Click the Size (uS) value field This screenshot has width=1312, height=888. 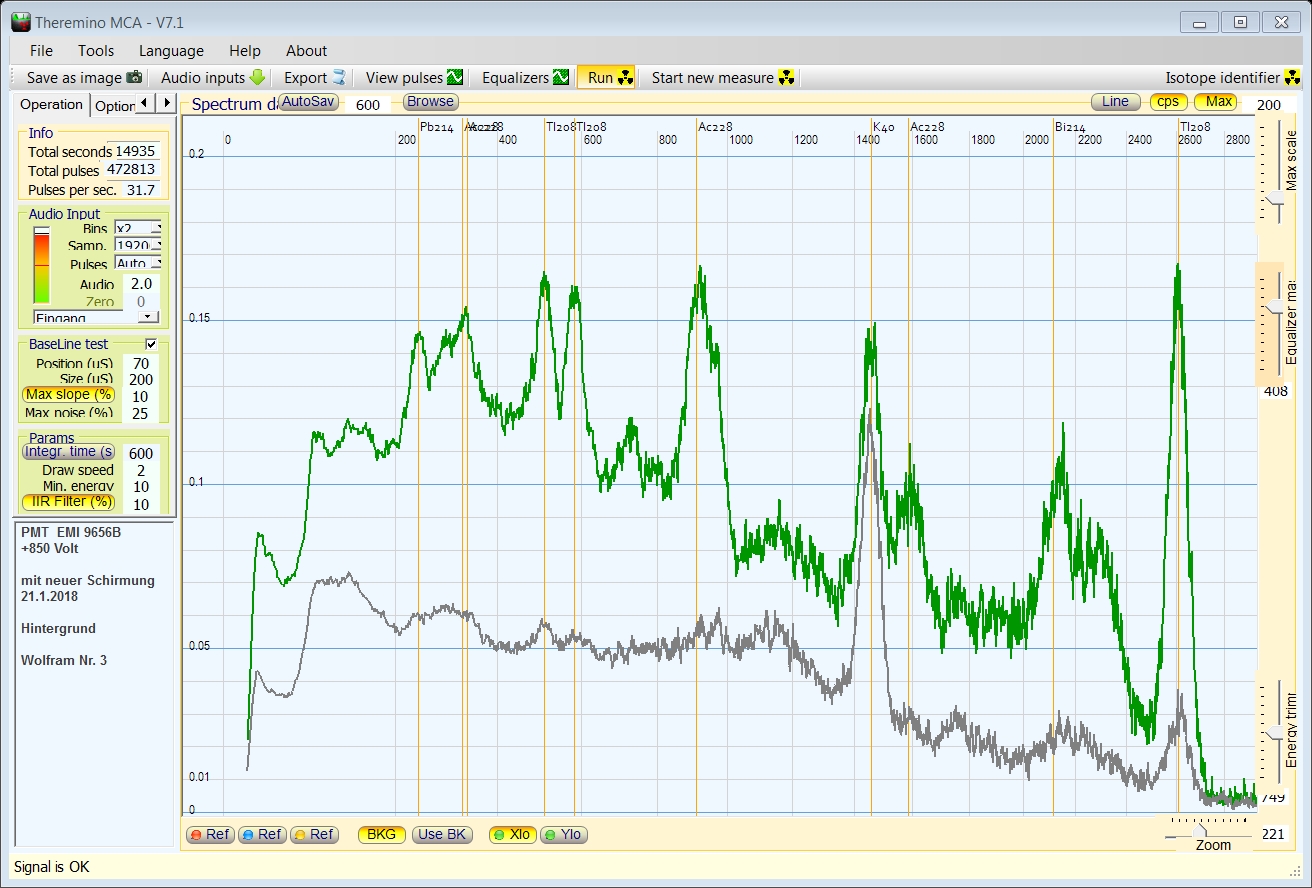click(x=140, y=380)
